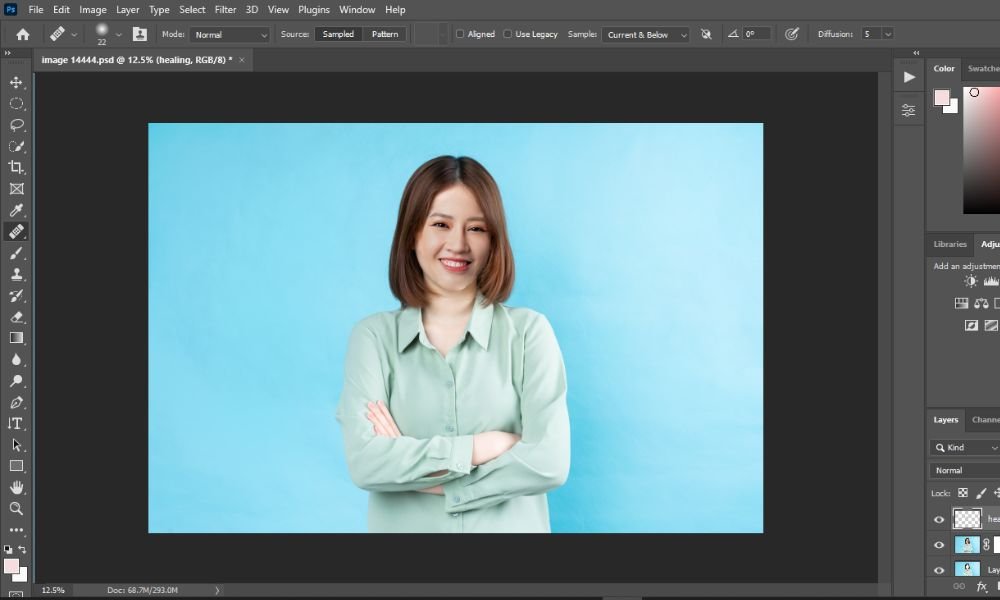Hide the healing layer eye icon
The height and width of the screenshot is (600, 1000).
(939, 520)
